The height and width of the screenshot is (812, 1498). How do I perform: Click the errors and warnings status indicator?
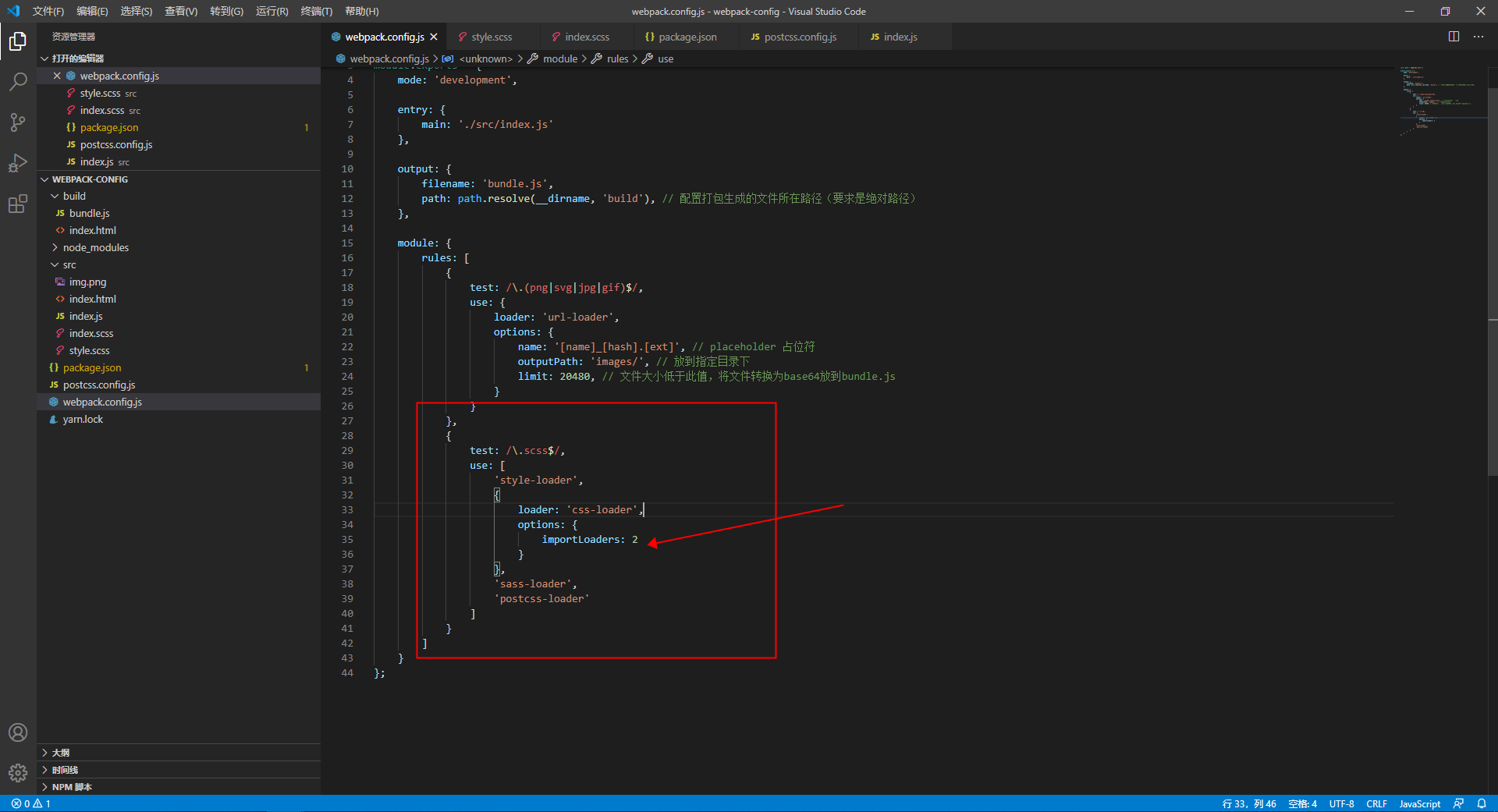click(31, 803)
